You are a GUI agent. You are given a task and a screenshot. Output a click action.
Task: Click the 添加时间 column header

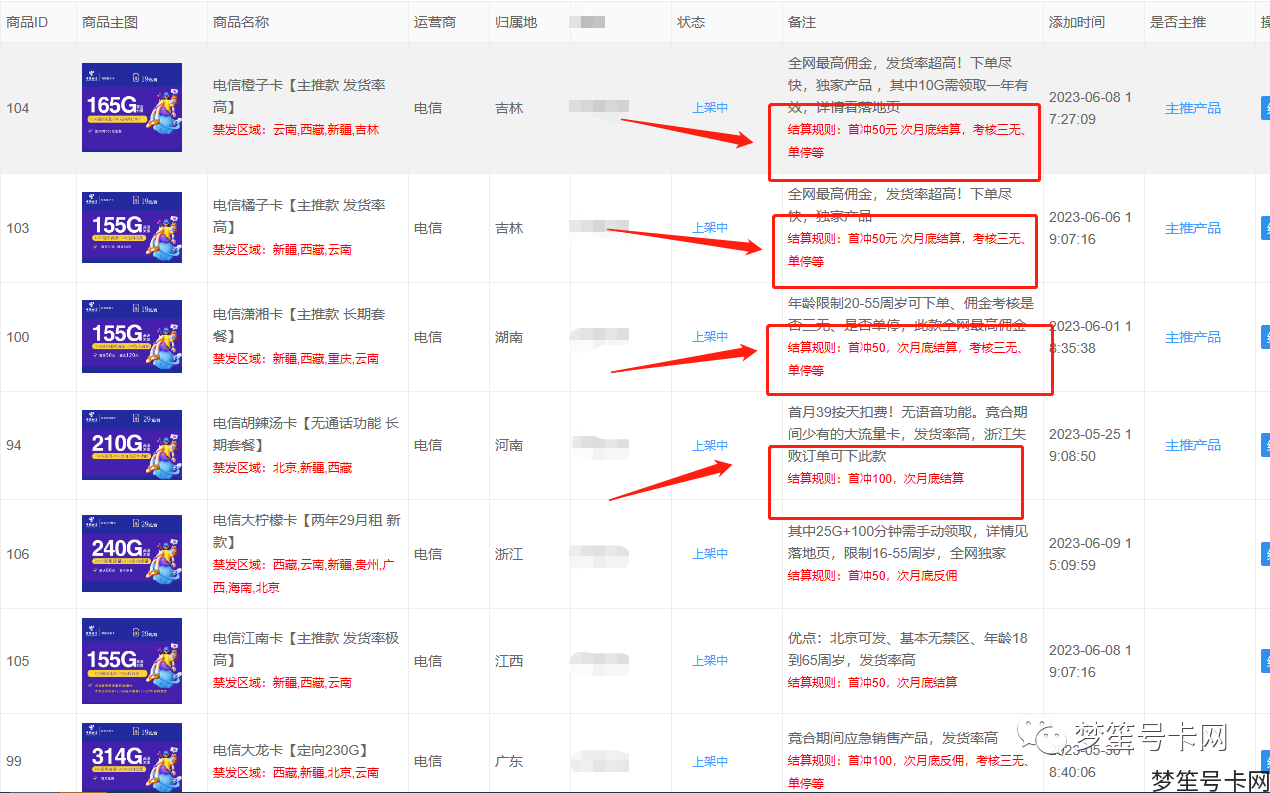coord(1077,22)
